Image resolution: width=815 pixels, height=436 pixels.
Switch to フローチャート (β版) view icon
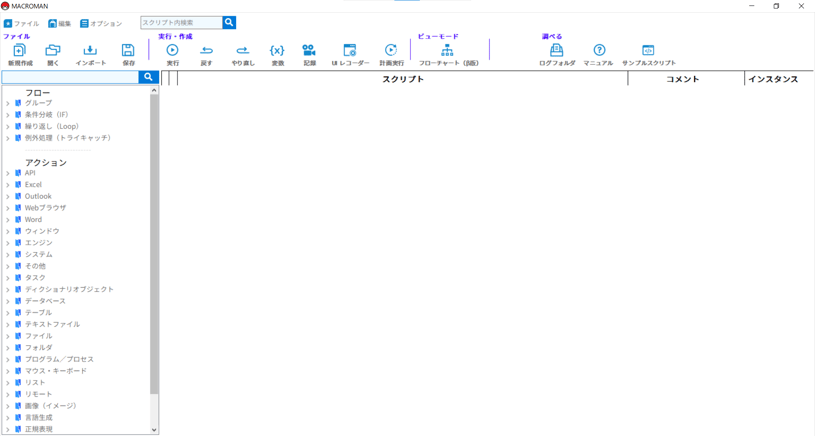pyautogui.click(x=447, y=50)
